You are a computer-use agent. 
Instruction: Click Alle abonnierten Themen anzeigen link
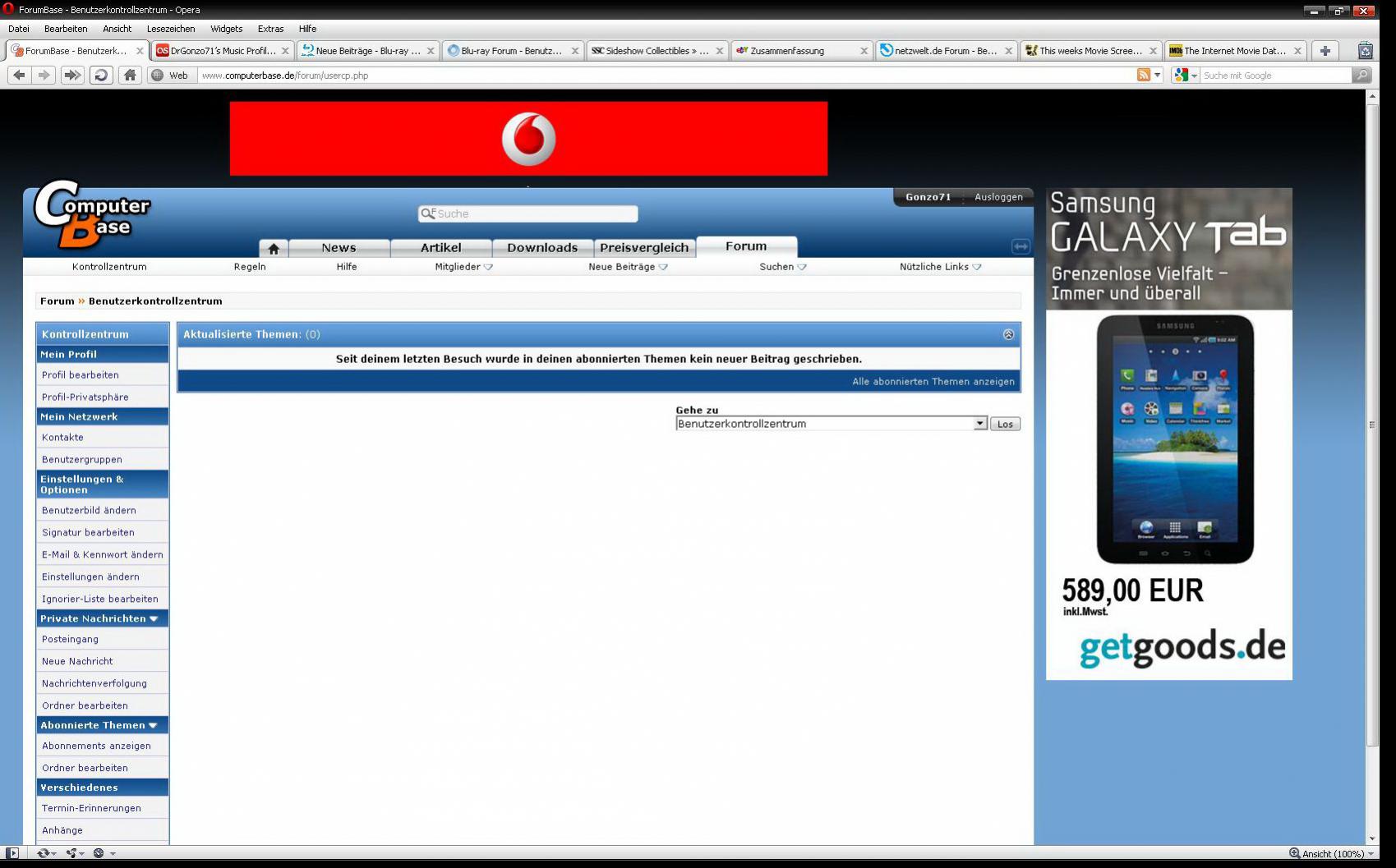[x=933, y=382]
